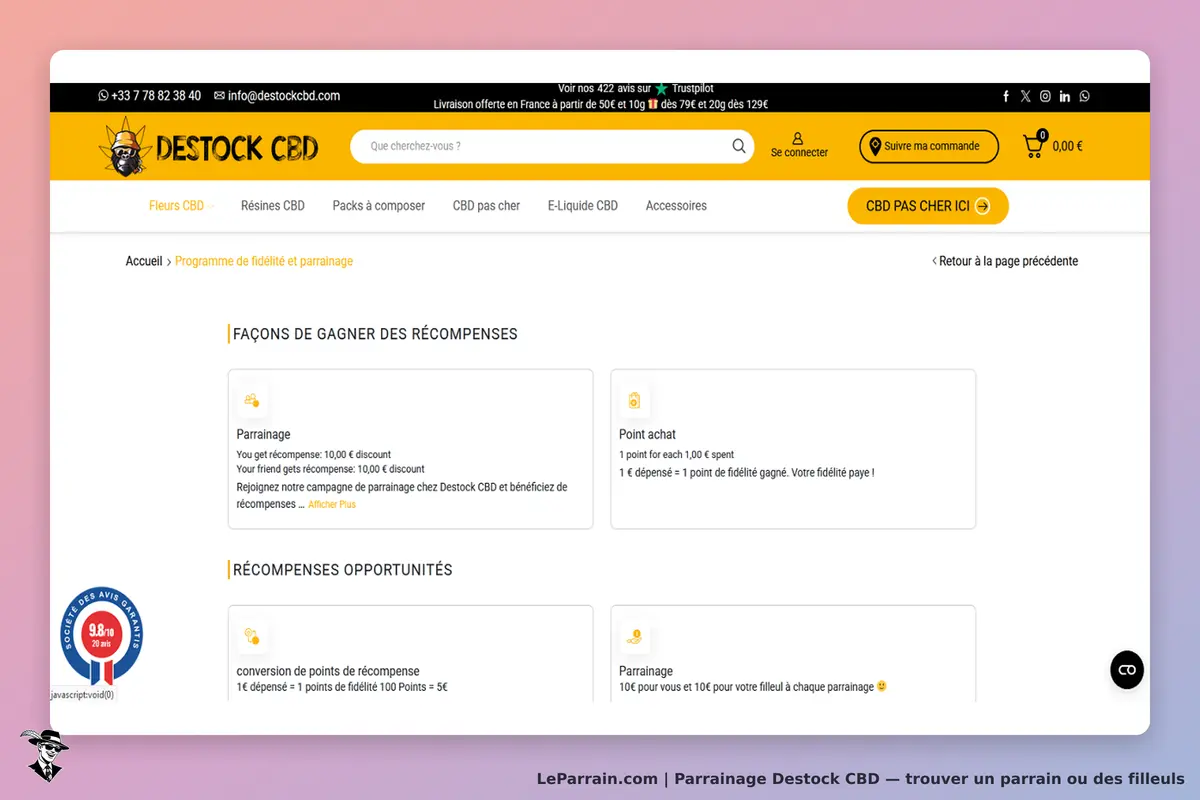Open the LinkedIn social icon
Viewport: 1200px width, 800px height.
pyautogui.click(x=1065, y=96)
